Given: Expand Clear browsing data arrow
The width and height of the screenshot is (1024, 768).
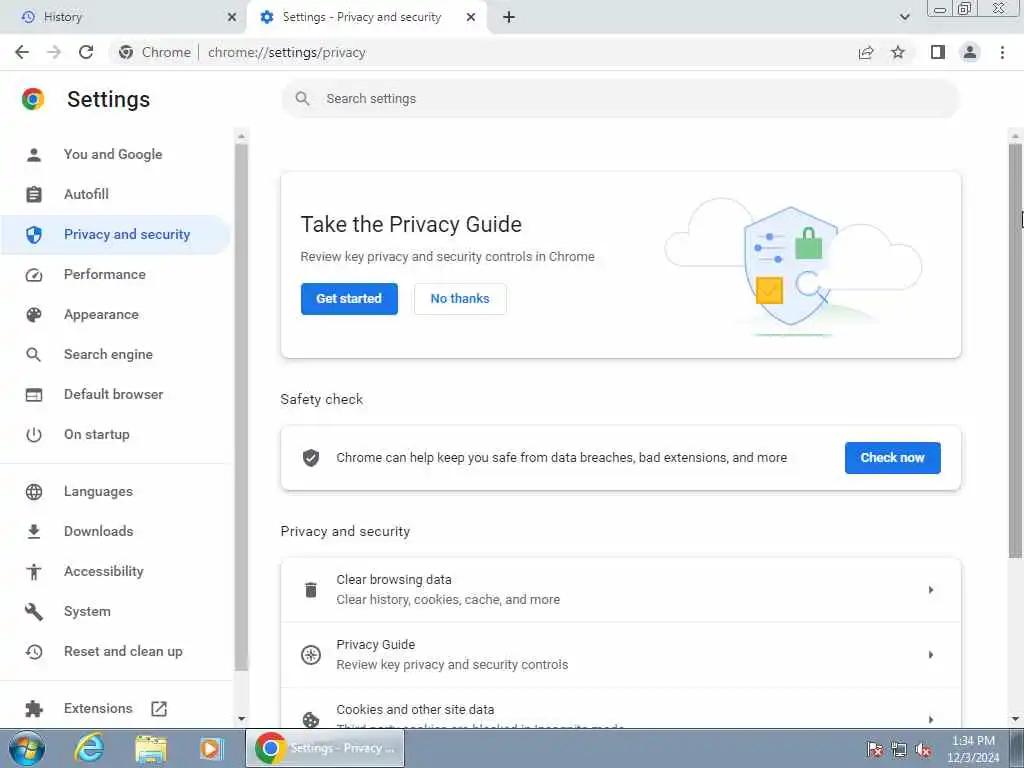Looking at the screenshot, I should pyautogui.click(x=931, y=590).
